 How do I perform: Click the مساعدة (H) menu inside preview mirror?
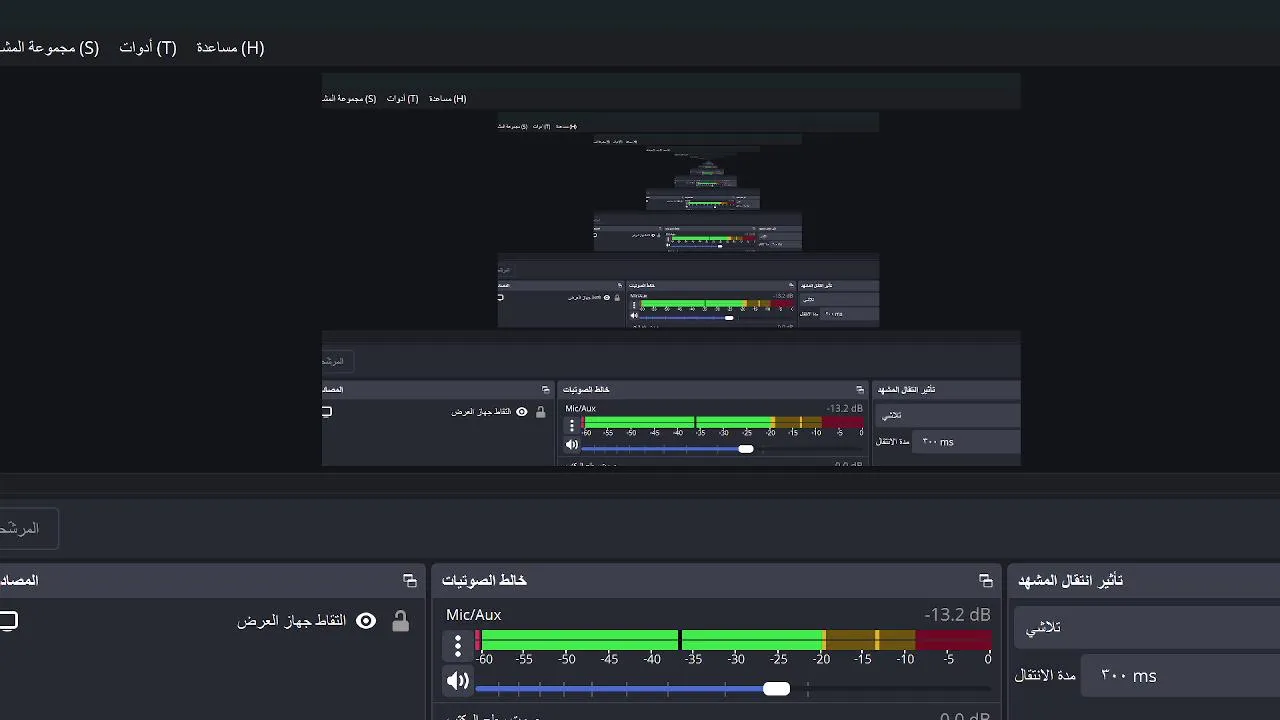[x=447, y=98]
